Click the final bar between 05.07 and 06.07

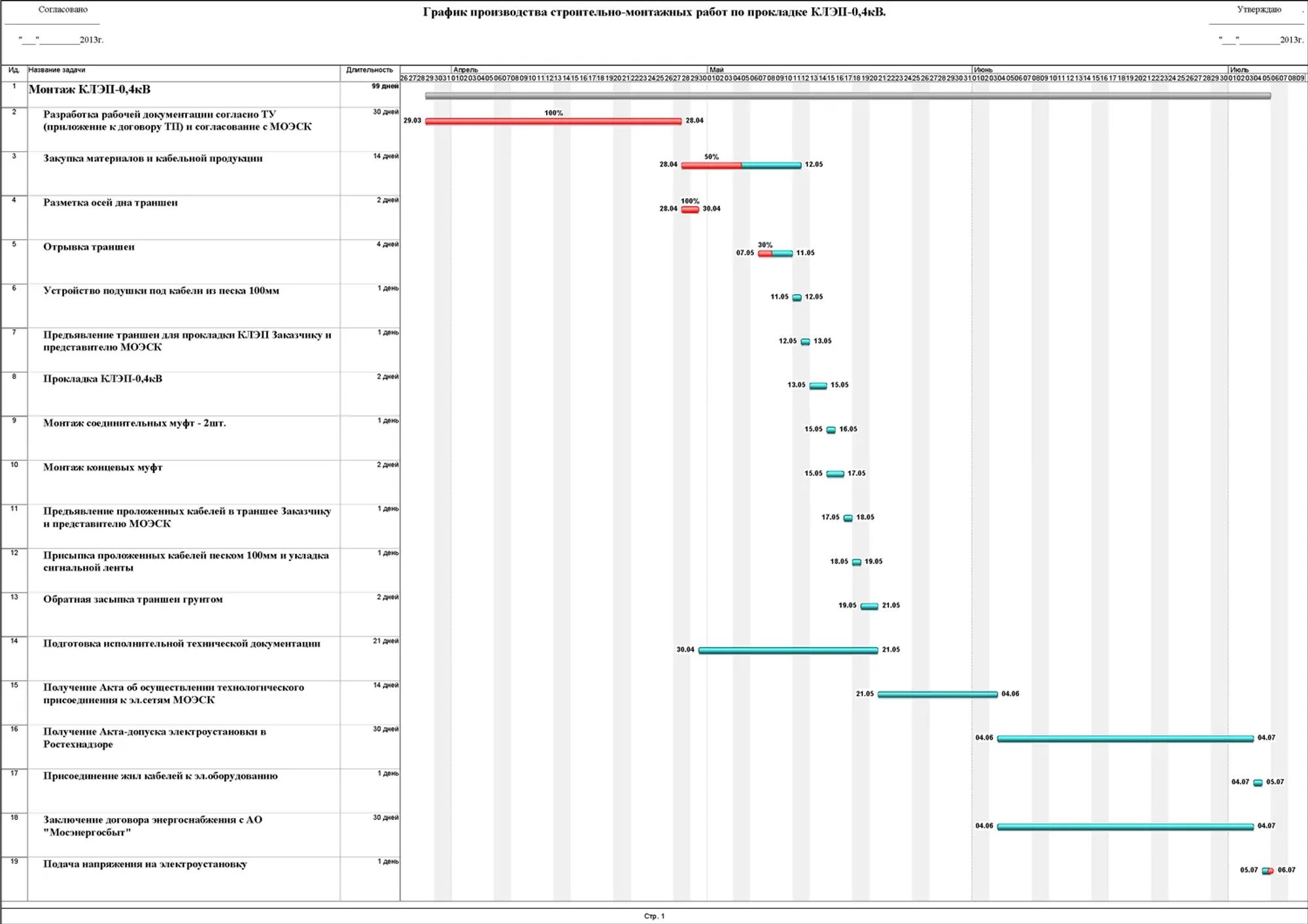tap(1267, 870)
